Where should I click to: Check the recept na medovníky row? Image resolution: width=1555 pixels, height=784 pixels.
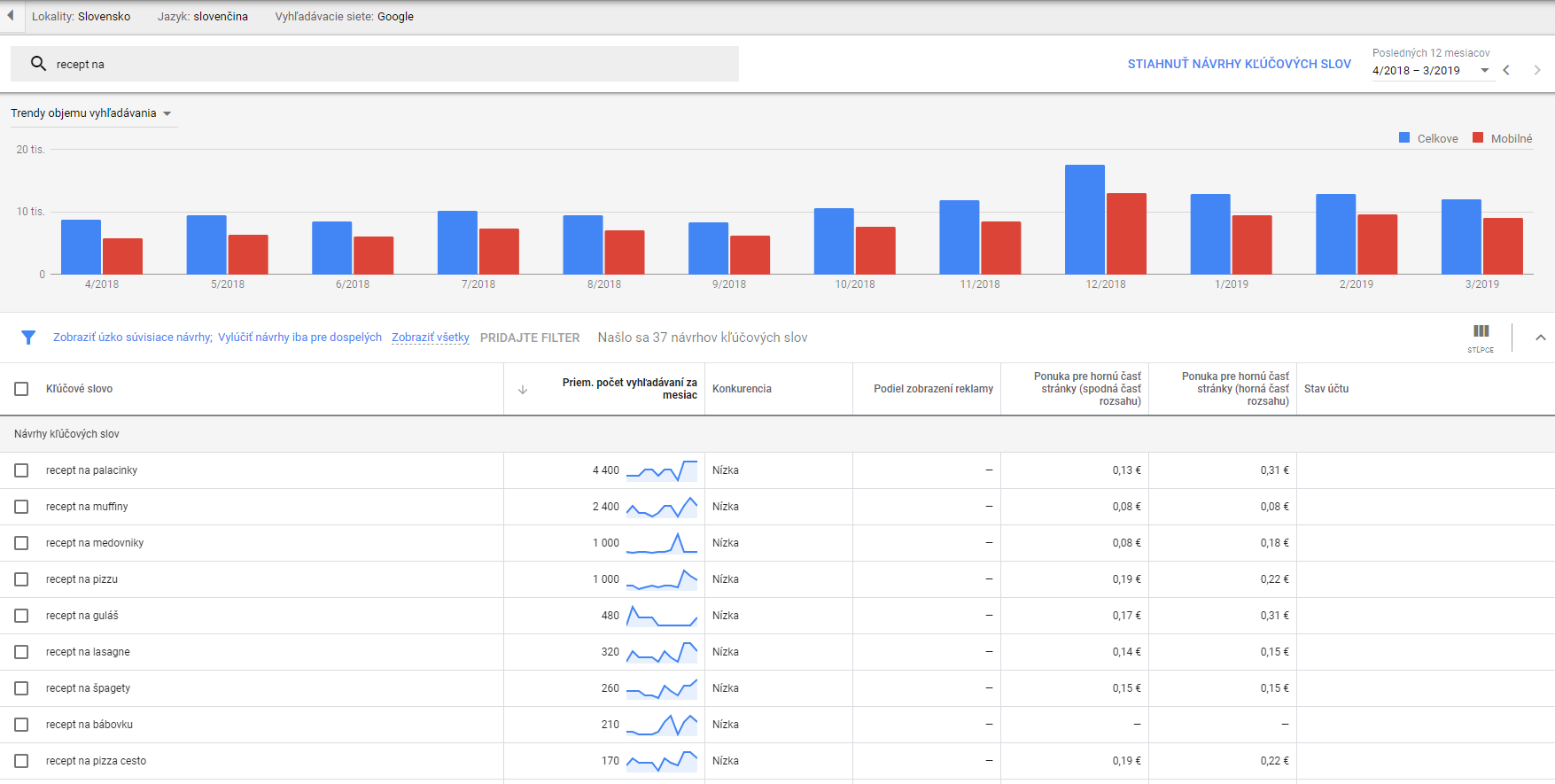(x=21, y=543)
